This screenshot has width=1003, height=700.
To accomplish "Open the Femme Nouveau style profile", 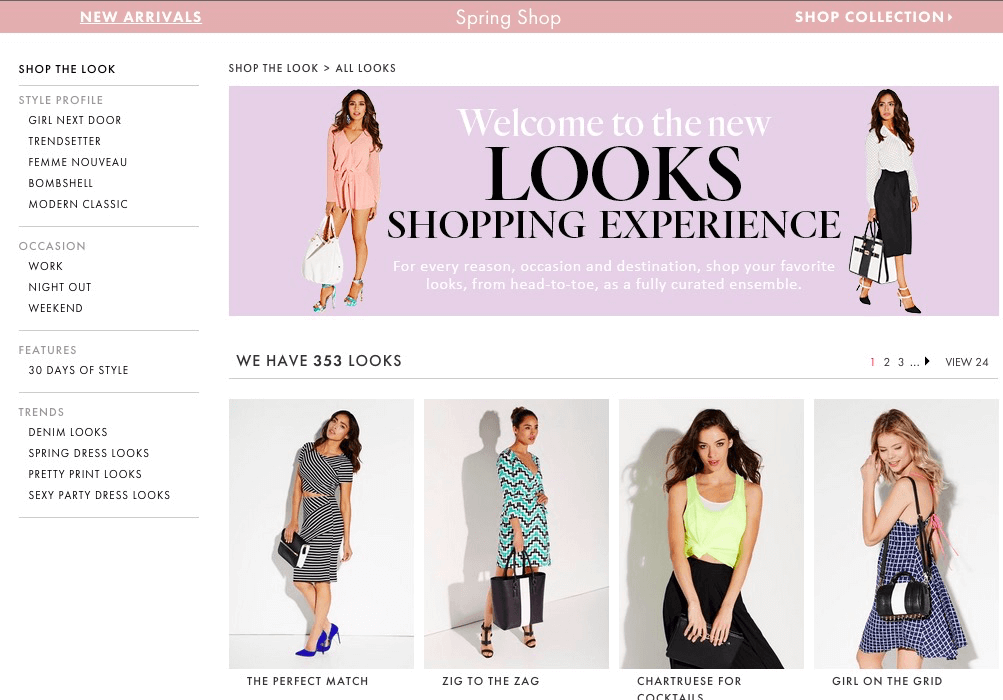I will 77,163.
